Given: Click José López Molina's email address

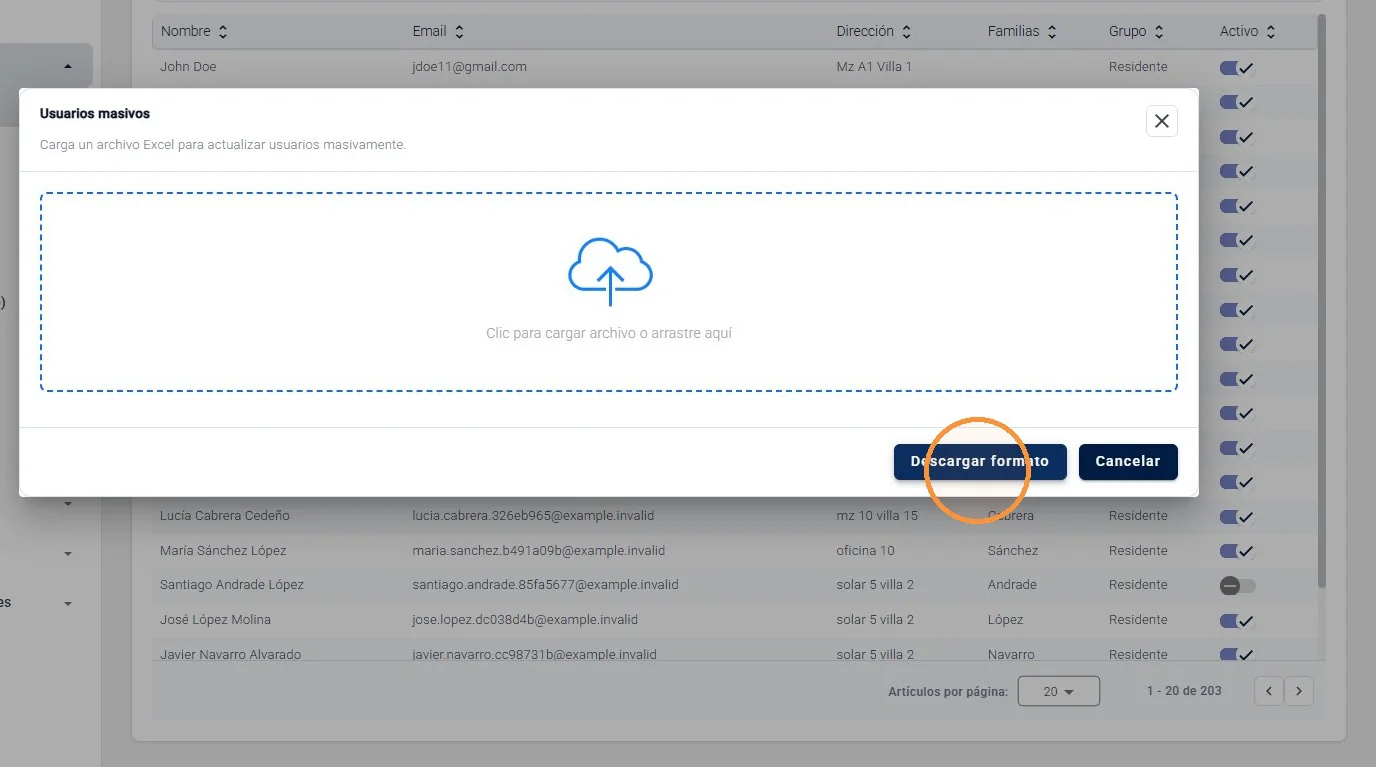Looking at the screenshot, I should click(x=525, y=620).
